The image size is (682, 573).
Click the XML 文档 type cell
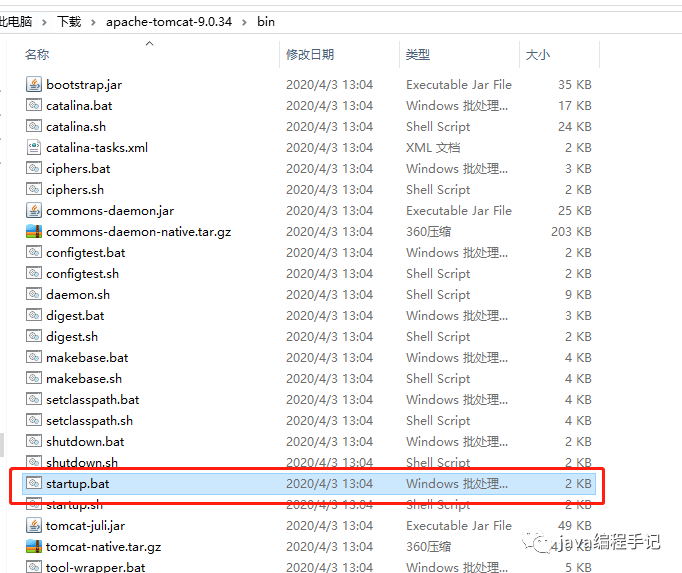click(433, 147)
